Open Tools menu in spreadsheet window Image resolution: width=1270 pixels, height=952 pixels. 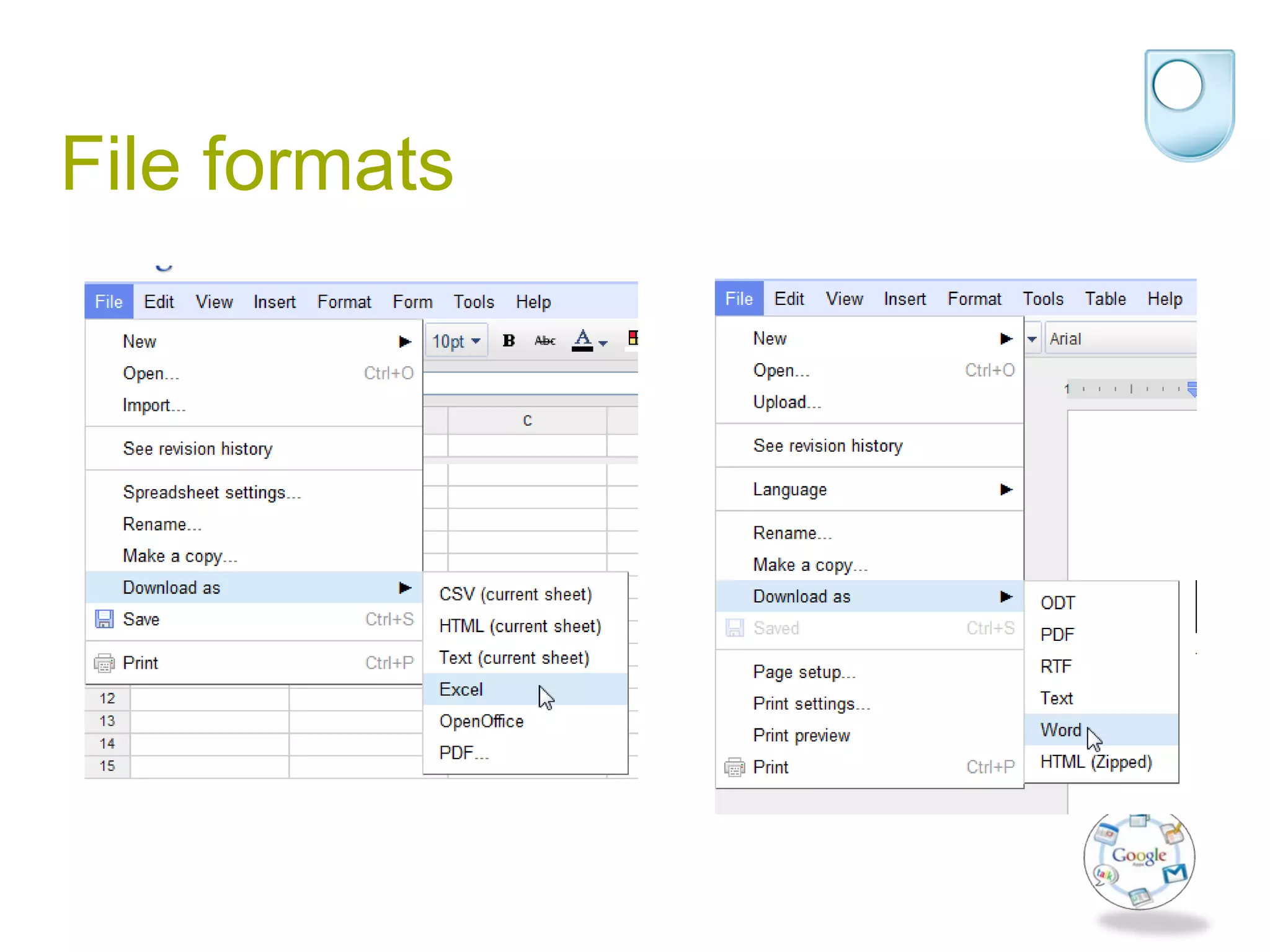tap(474, 302)
